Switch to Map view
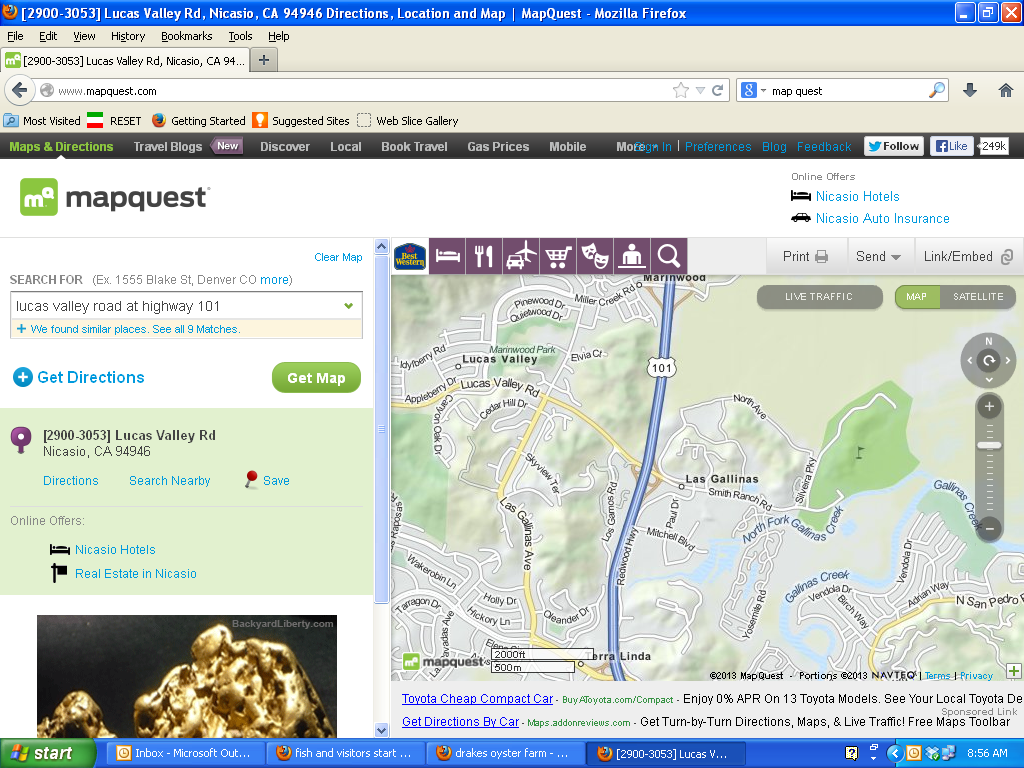1024x768 pixels. 916,296
